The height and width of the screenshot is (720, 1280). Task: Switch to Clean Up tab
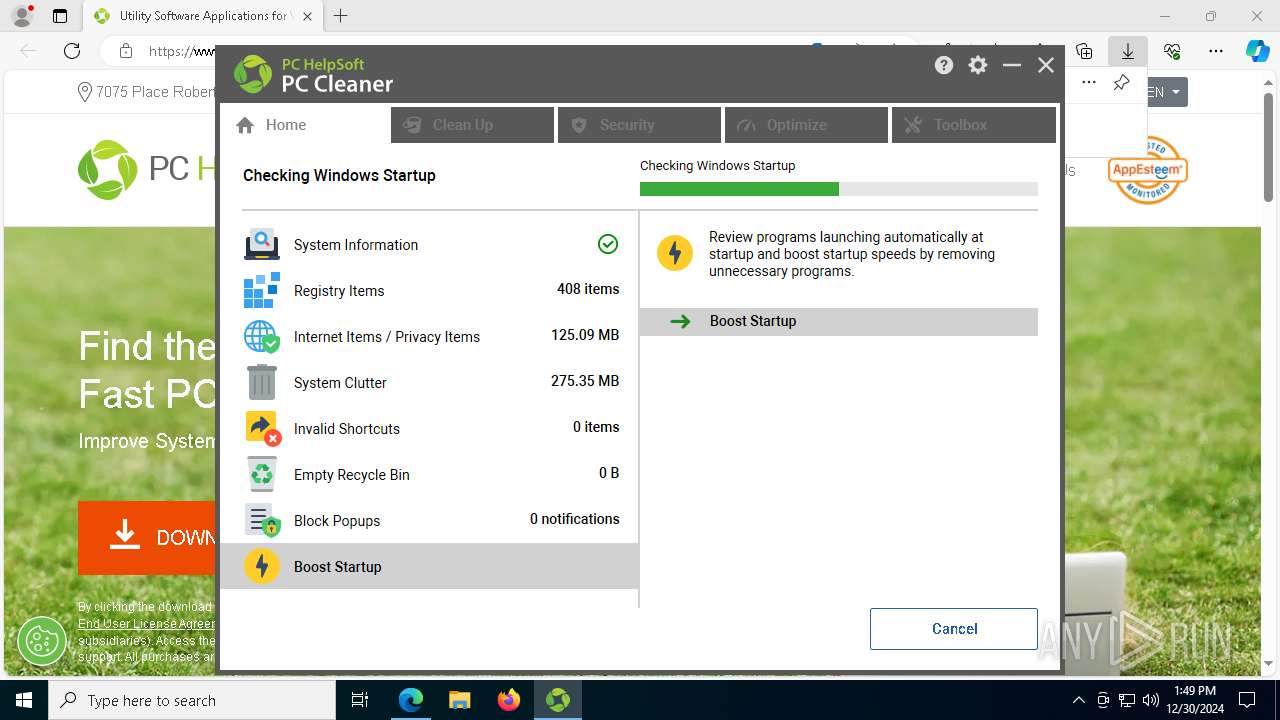coord(472,125)
